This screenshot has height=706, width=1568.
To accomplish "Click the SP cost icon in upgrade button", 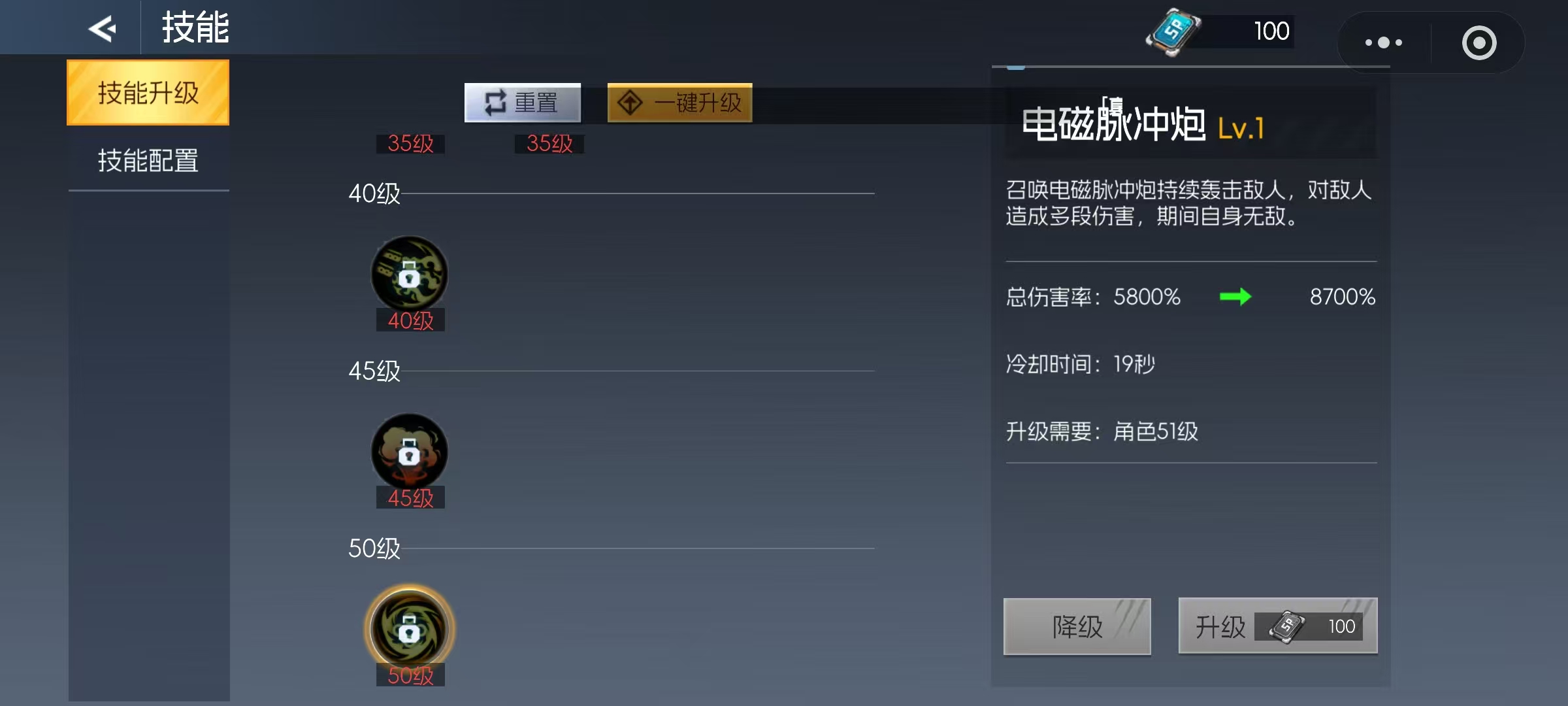I will point(1286,626).
